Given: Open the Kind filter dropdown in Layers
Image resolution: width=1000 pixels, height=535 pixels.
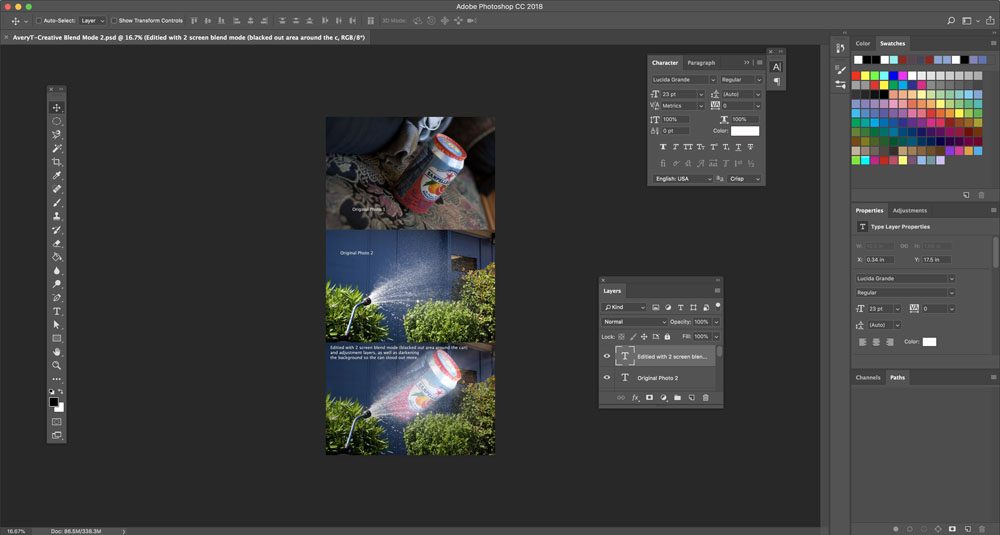Looking at the screenshot, I should (624, 307).
